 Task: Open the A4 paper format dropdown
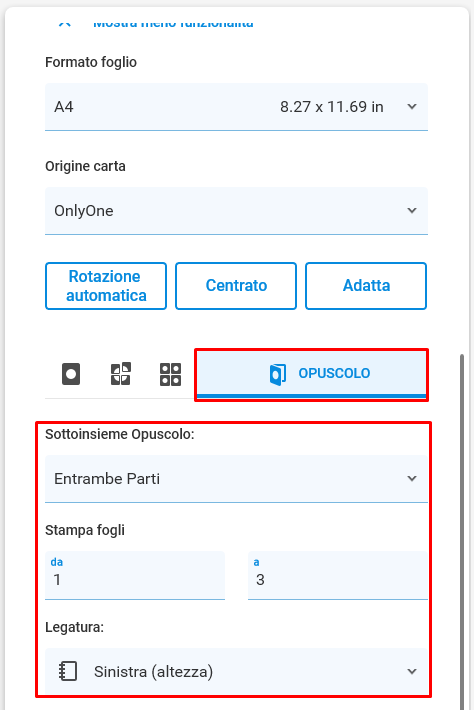(236, 107)
